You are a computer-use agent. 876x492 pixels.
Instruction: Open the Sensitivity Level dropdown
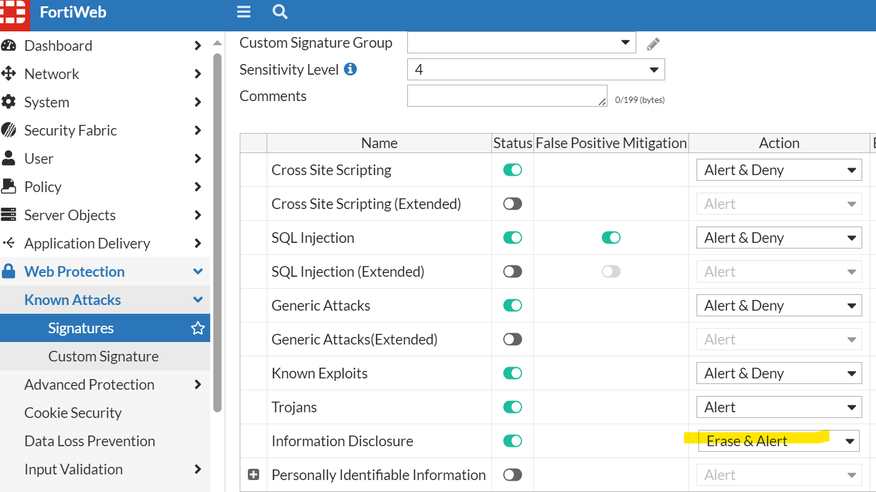pos(536,70)
